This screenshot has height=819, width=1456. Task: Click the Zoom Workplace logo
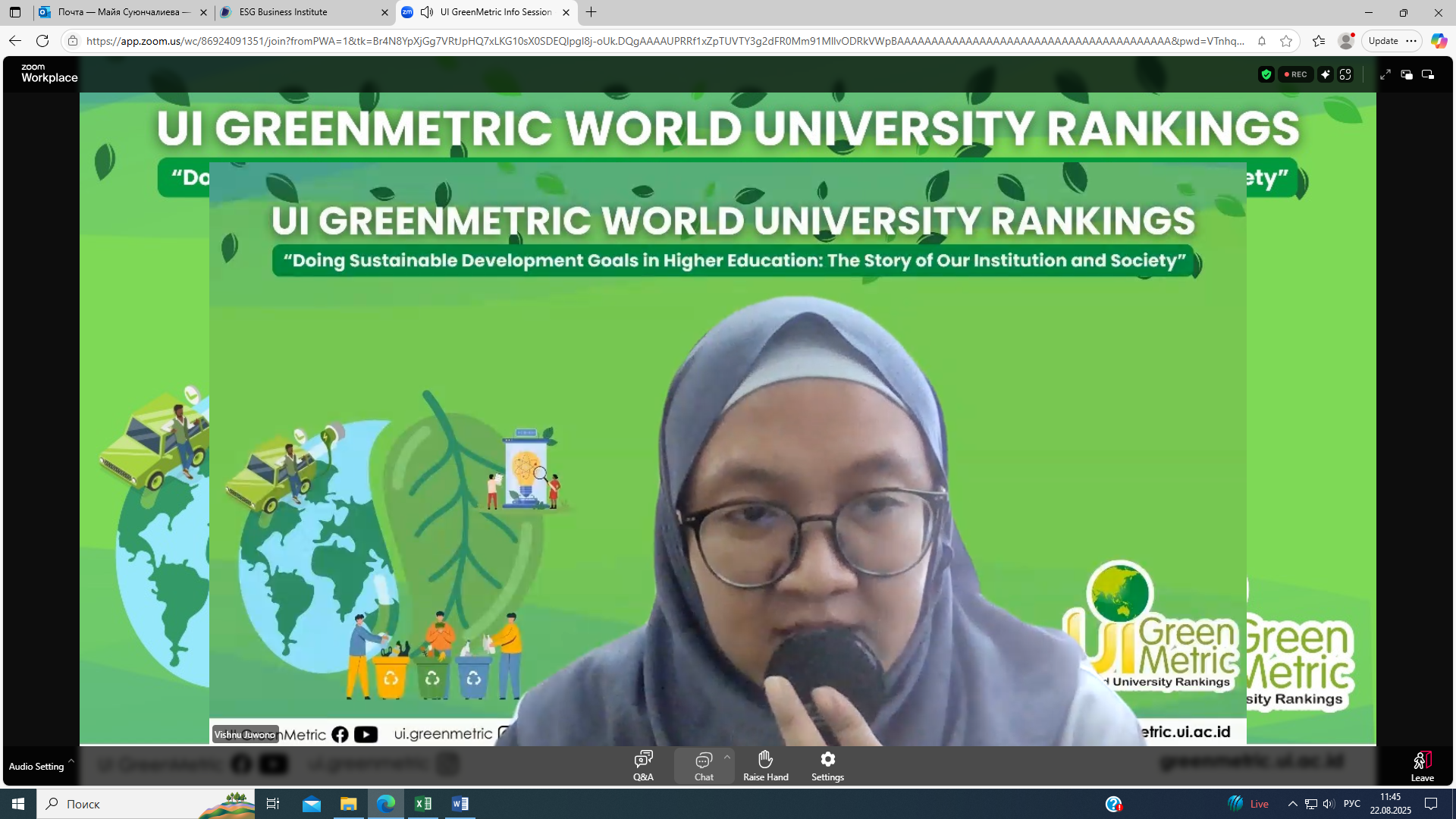click(49, 73)
